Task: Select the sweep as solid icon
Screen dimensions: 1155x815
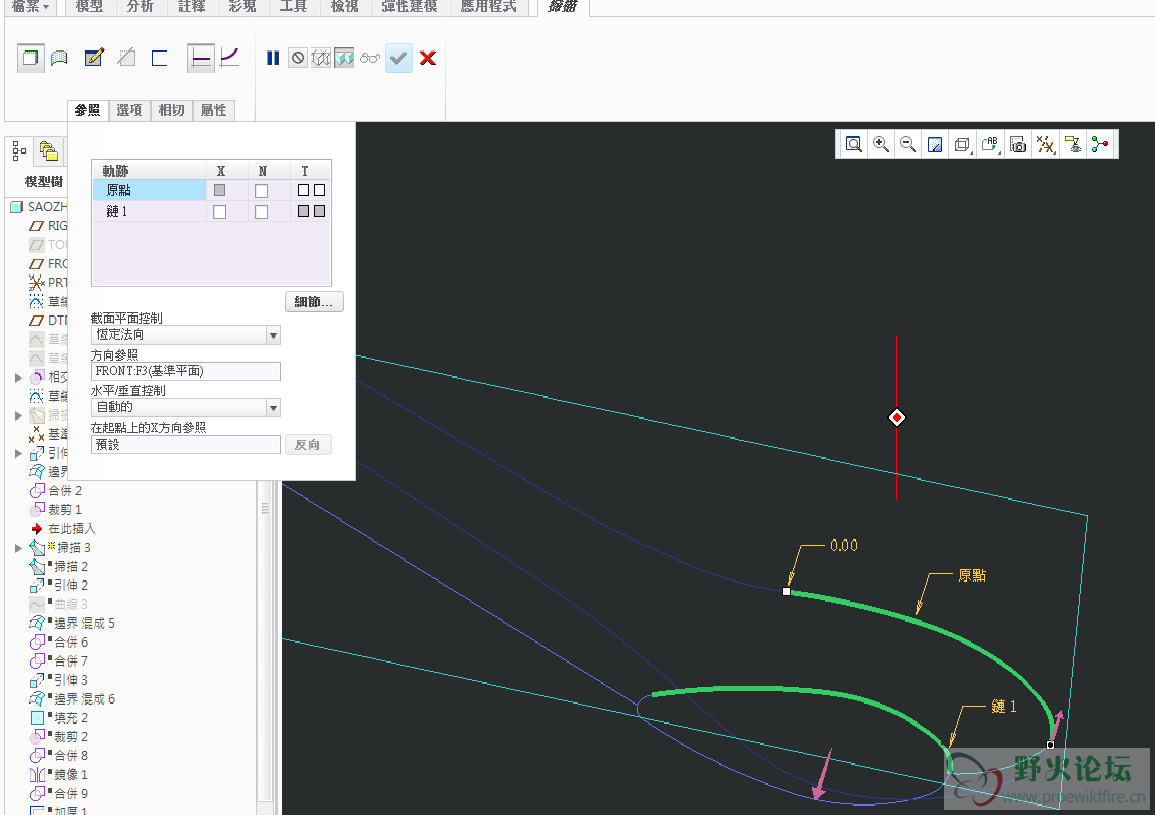Action: pyautogui.click(x=30, y=57)
